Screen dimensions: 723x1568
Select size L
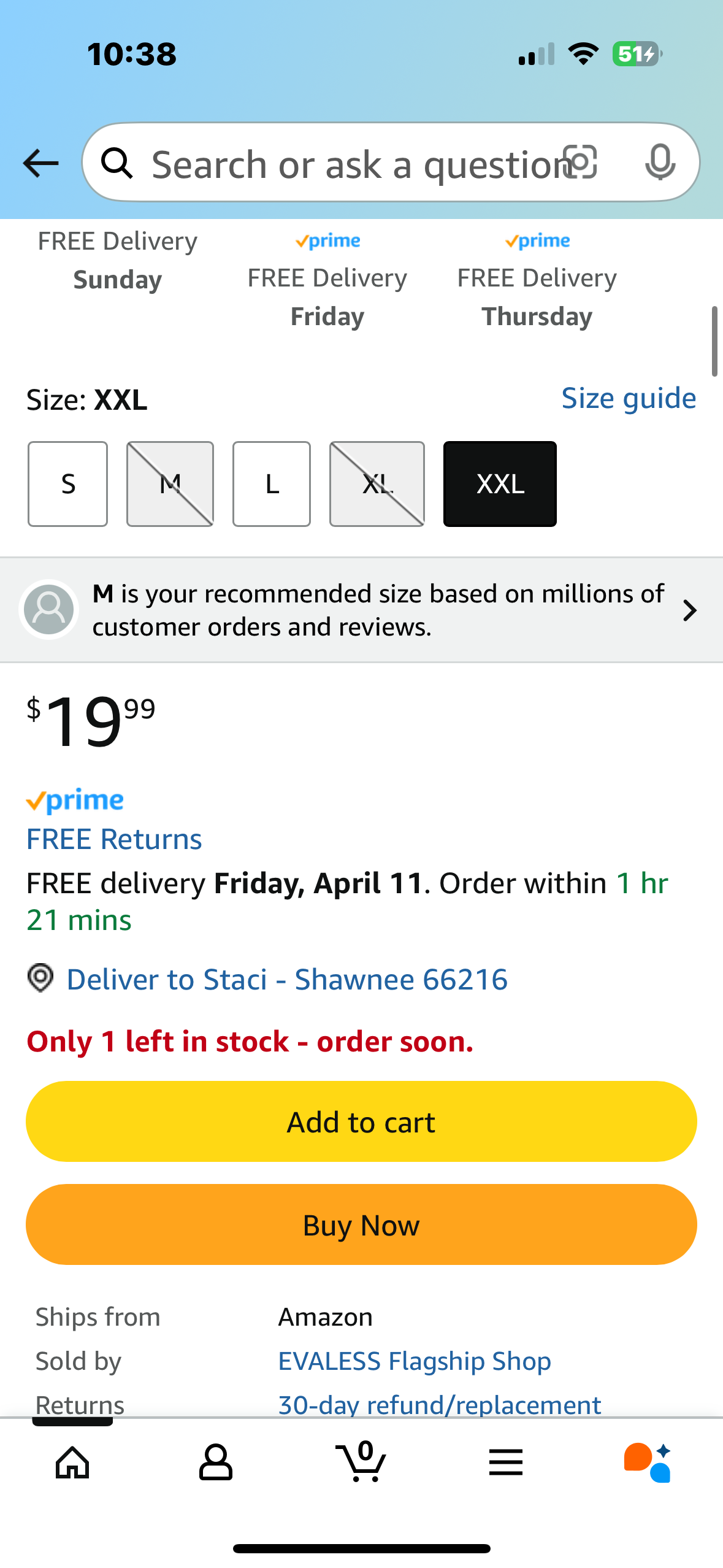272,484
